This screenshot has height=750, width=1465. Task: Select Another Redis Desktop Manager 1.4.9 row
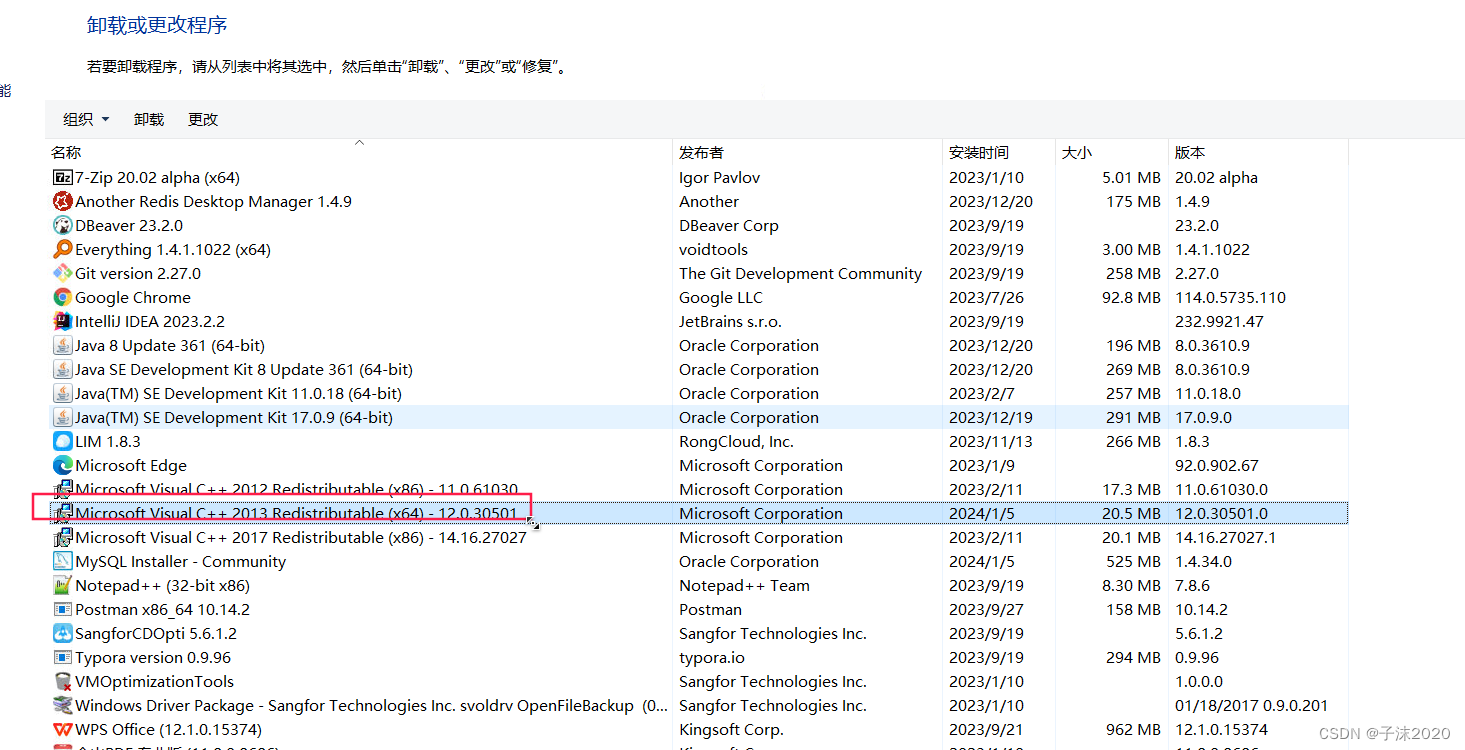pyautogui.click(x=698, y=201)
